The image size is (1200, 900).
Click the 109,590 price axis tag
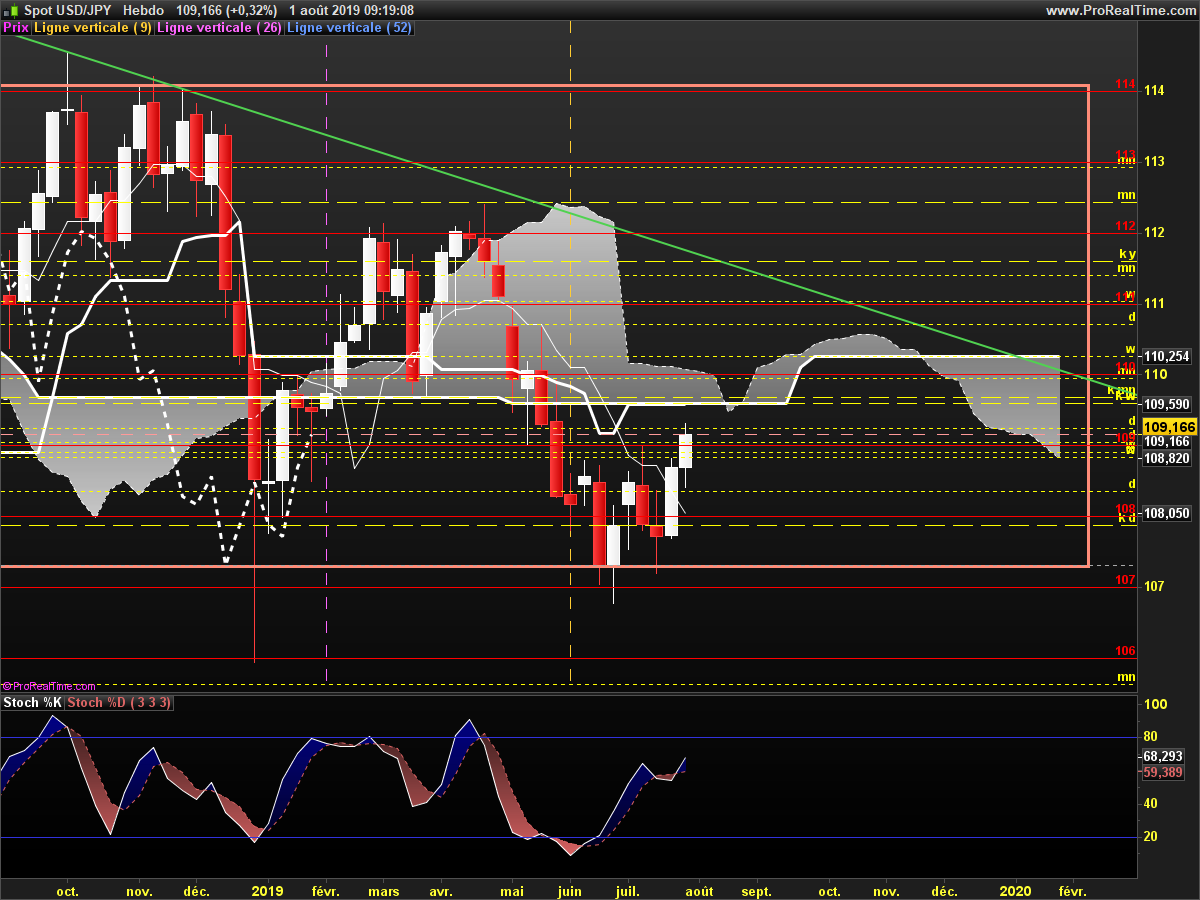tap(1166, 404)
